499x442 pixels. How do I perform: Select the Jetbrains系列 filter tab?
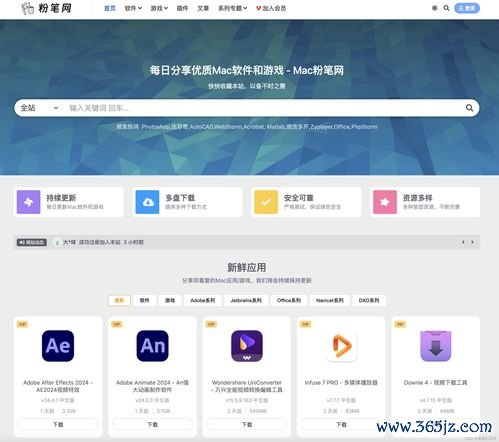[x=246, y=300]
